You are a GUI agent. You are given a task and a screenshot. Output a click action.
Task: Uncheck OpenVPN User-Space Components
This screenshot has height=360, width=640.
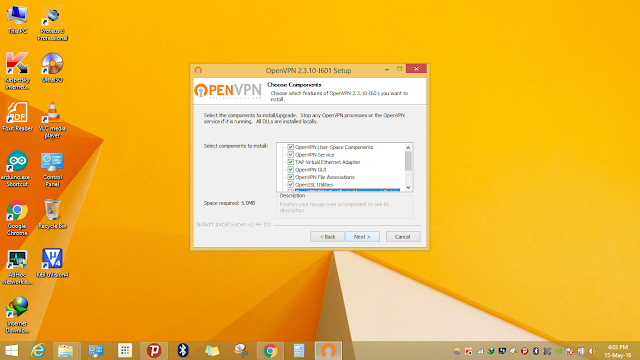pos(291,147)
